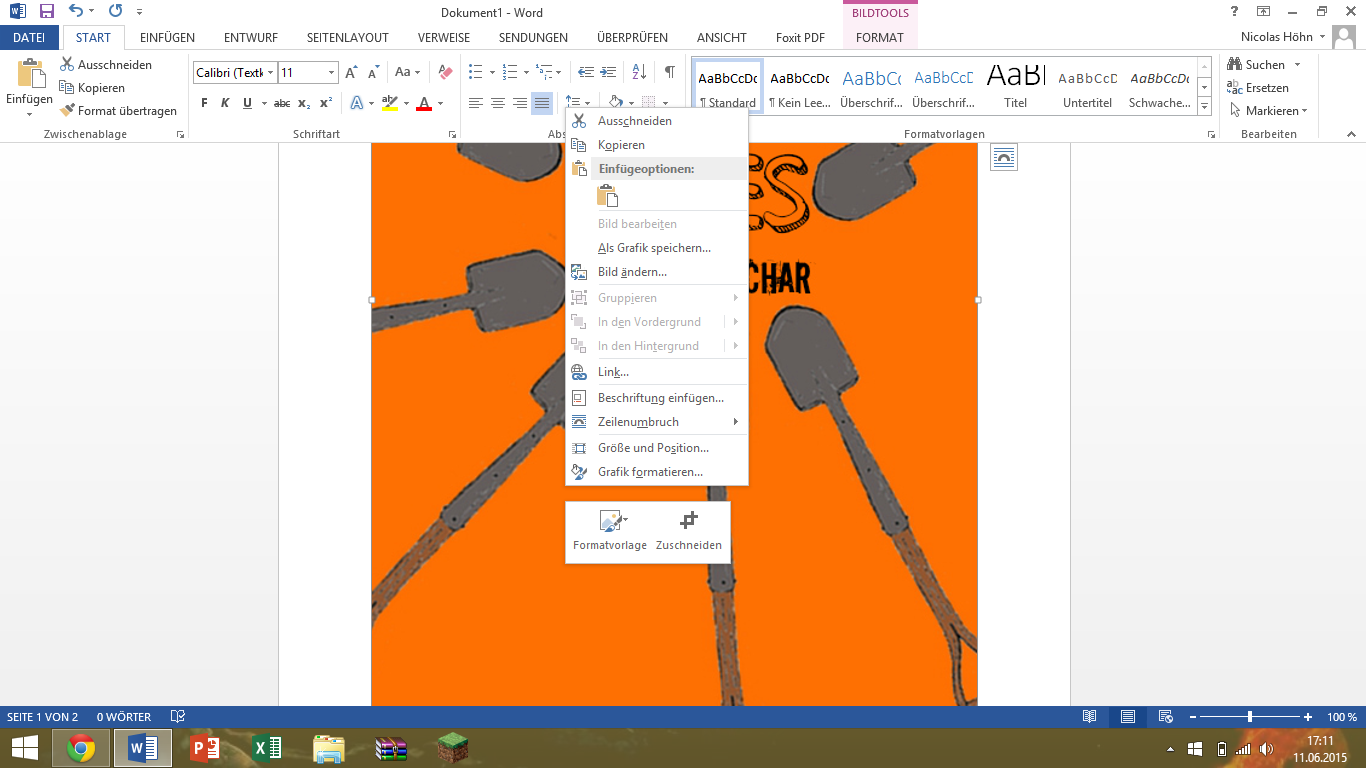Switch to the EINFÜGEN ribbon tab
Image resolution: width=1366 pixels, height=768 pixels.
[x=167, y=38]
